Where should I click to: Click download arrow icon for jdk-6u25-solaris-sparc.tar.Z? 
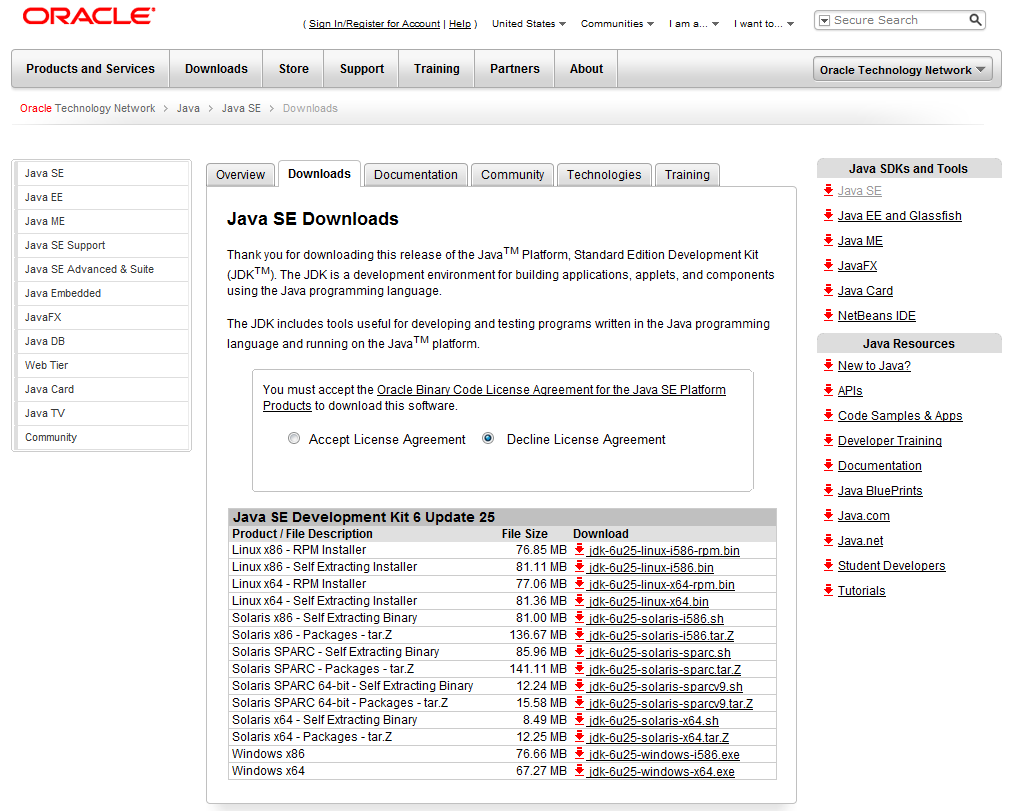click(579, 668)
